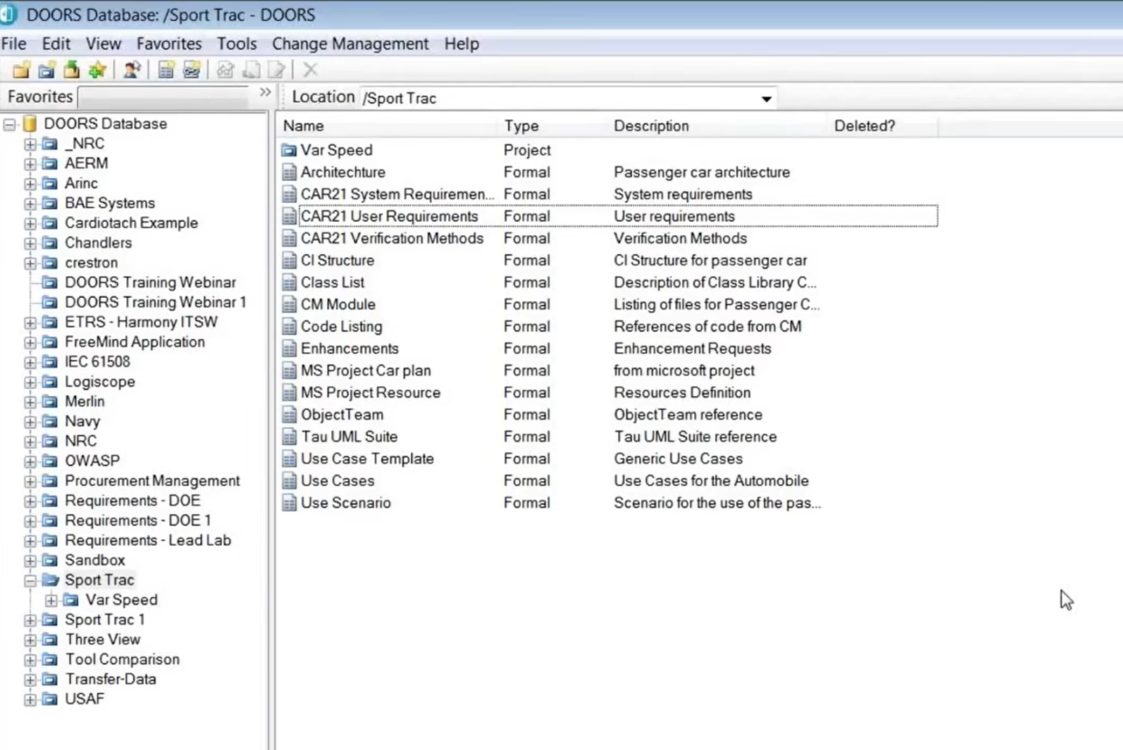Click the New Project toolbar icon
Image resolution: width=1123 pixels, height=750 pixels.
(x=47, y=69)
